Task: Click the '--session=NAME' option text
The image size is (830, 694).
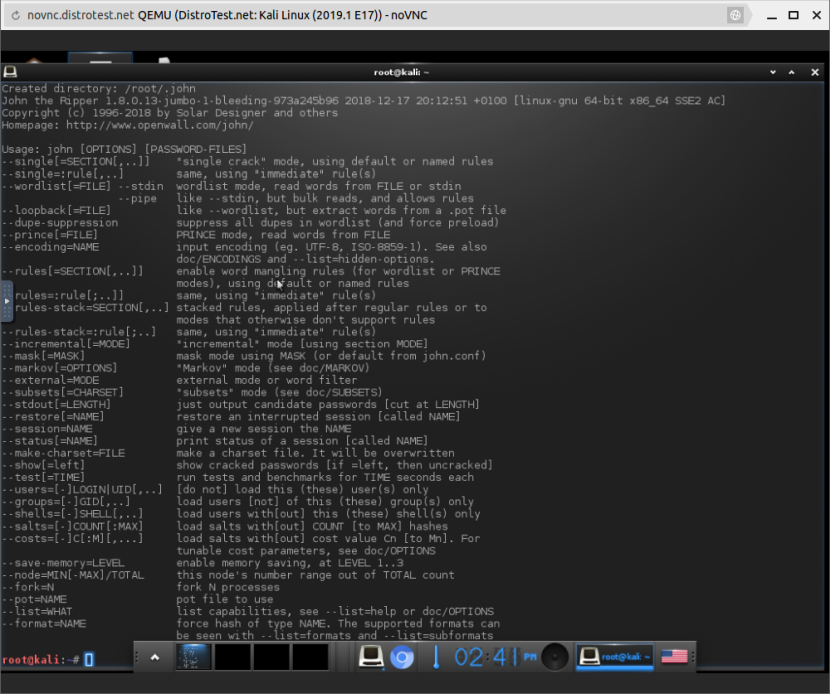Action: pyautogui.click(x=47, y=428)
